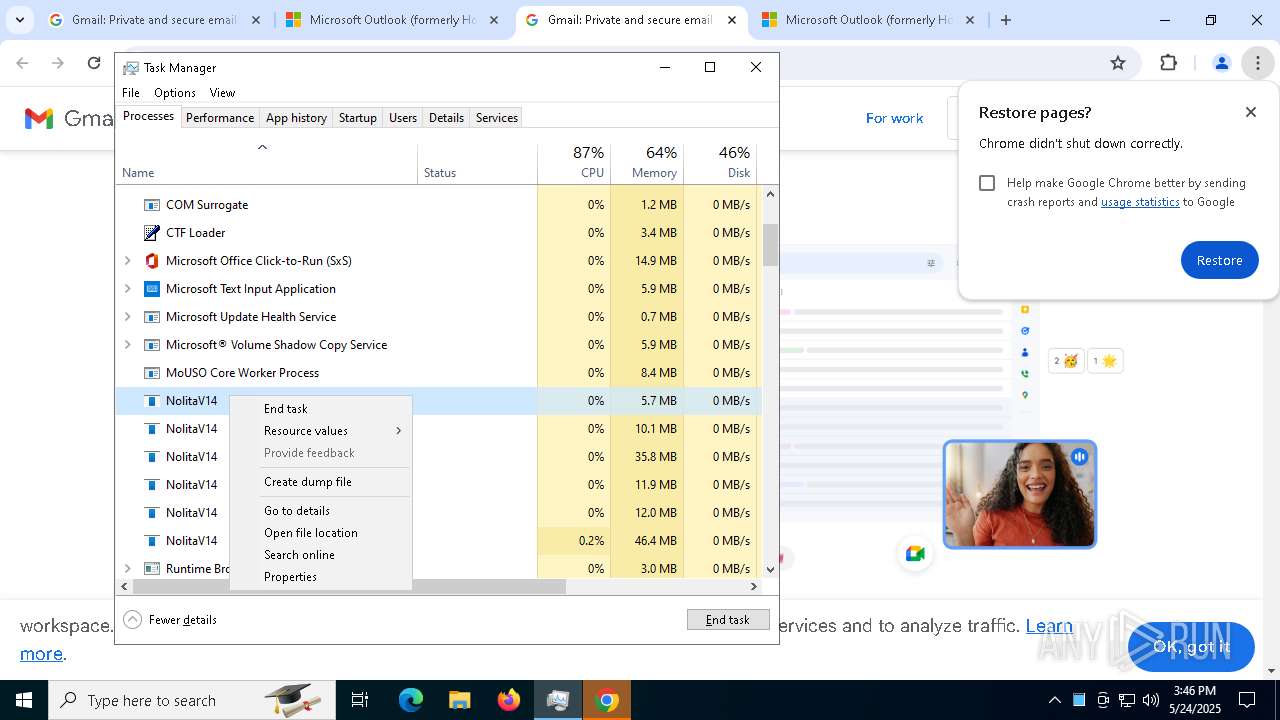
Task: Click the Microsoft Update Health Service icon
Action: (152, 317)
